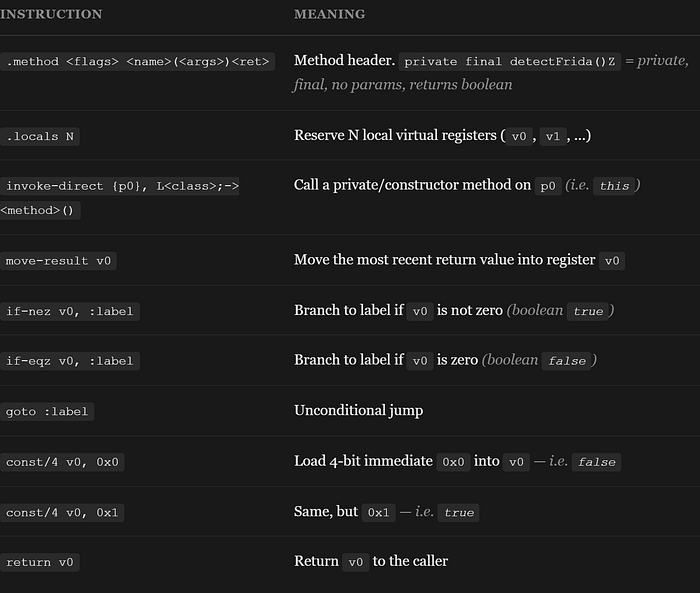Click the v1 register code badge

pyautogui.click(x=553, y=136)
